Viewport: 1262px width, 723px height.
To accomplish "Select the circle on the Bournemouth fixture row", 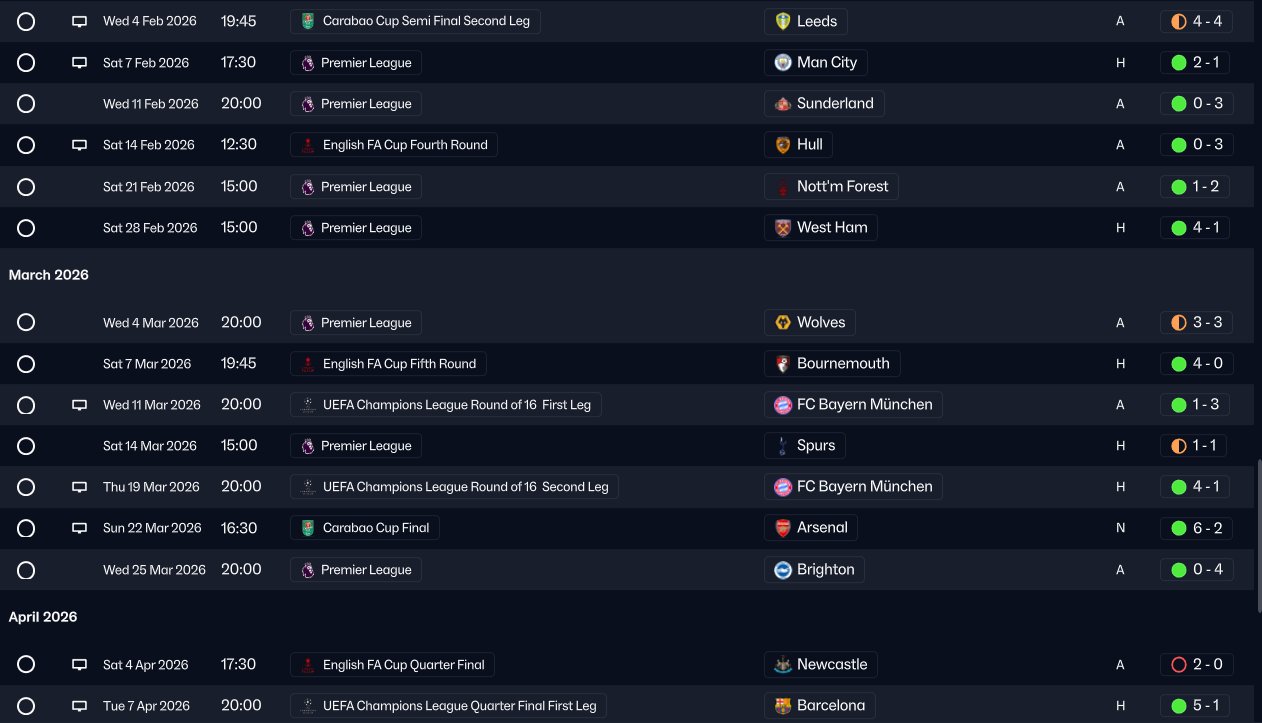I will 26,364.
